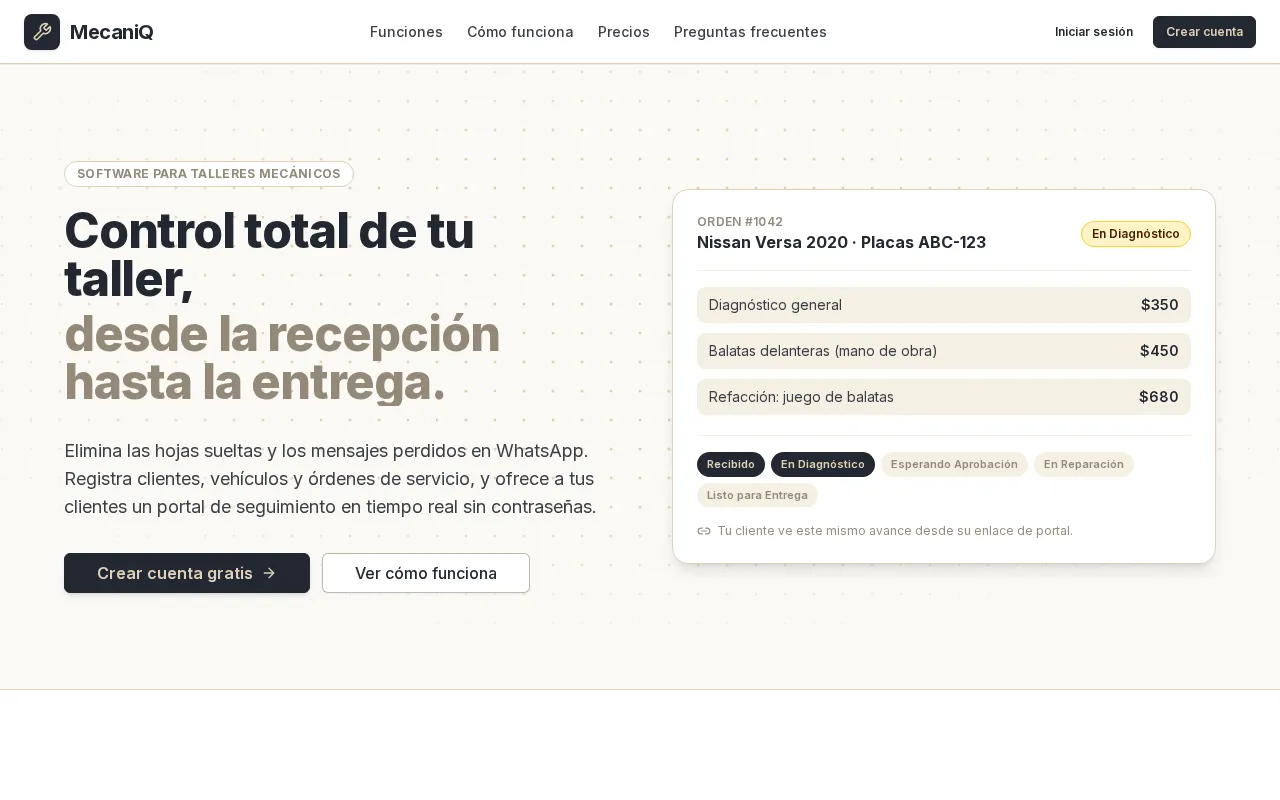This screenshot has height=800, width=1280.
Task: Select the Esperando Aprobación status chip
Action: tap(954, 464)
